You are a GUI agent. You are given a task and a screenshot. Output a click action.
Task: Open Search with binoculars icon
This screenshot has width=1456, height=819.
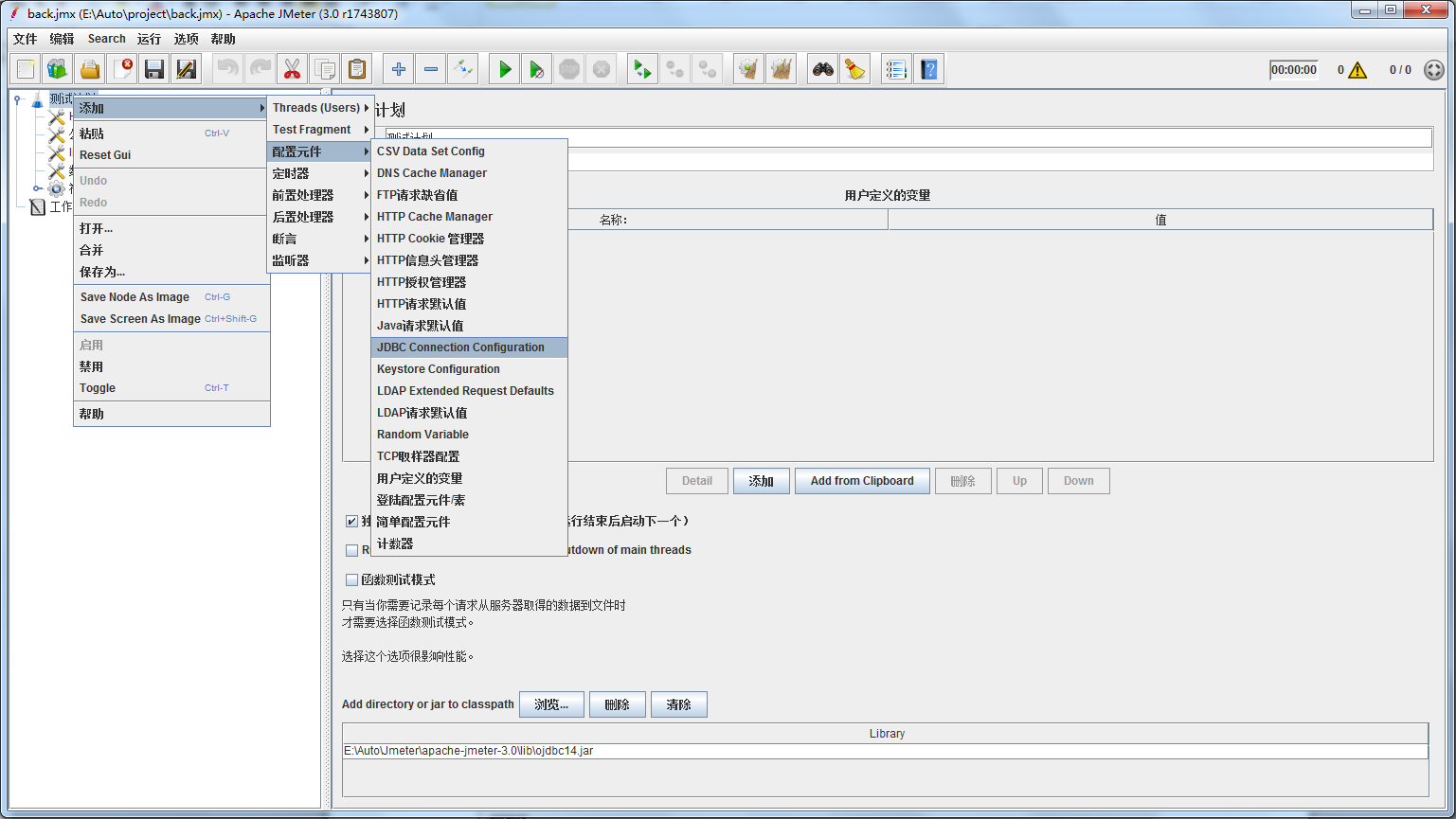(823, 69)
